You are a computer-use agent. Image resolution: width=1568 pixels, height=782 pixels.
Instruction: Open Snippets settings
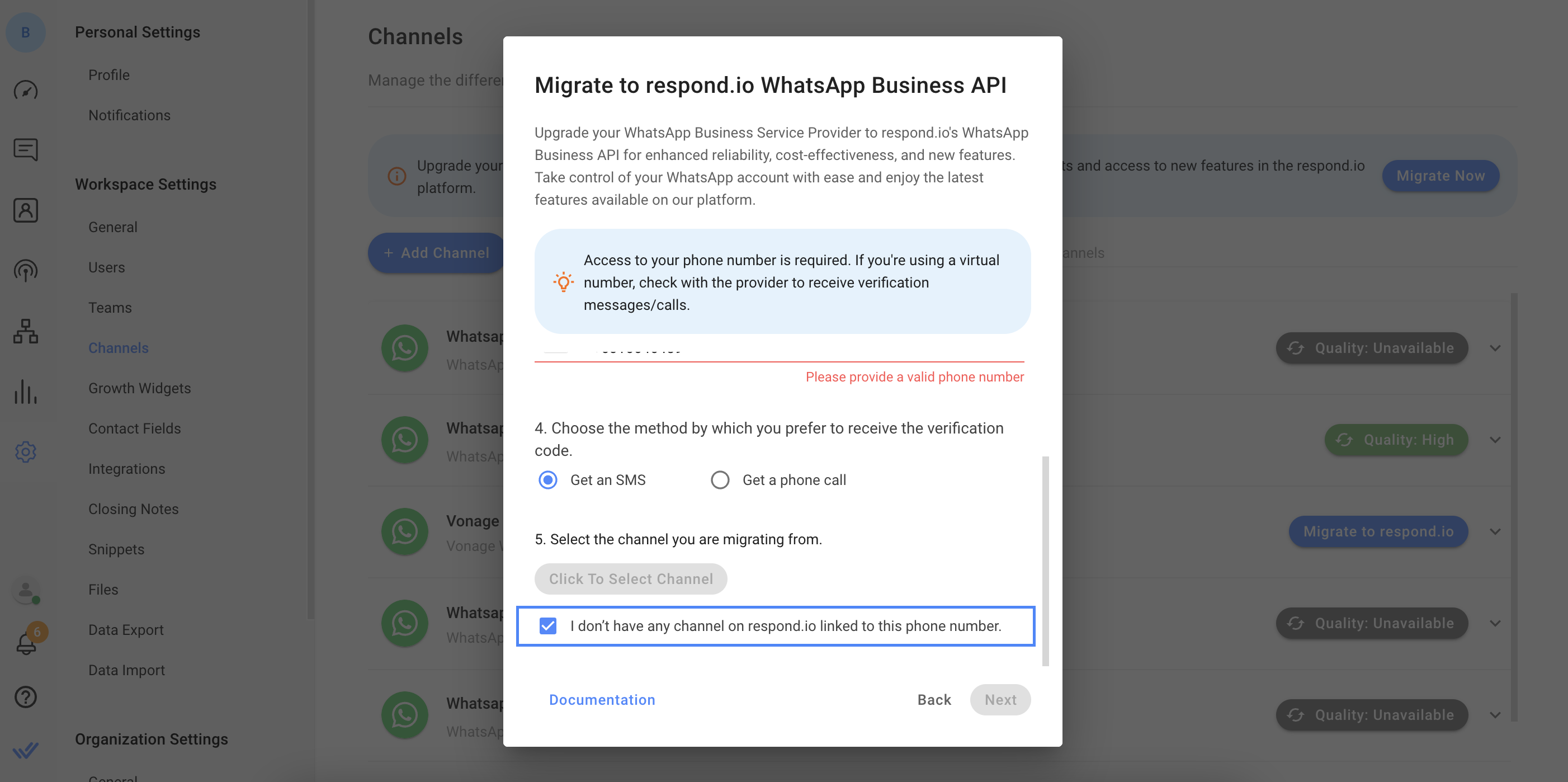tap(116, 549)
